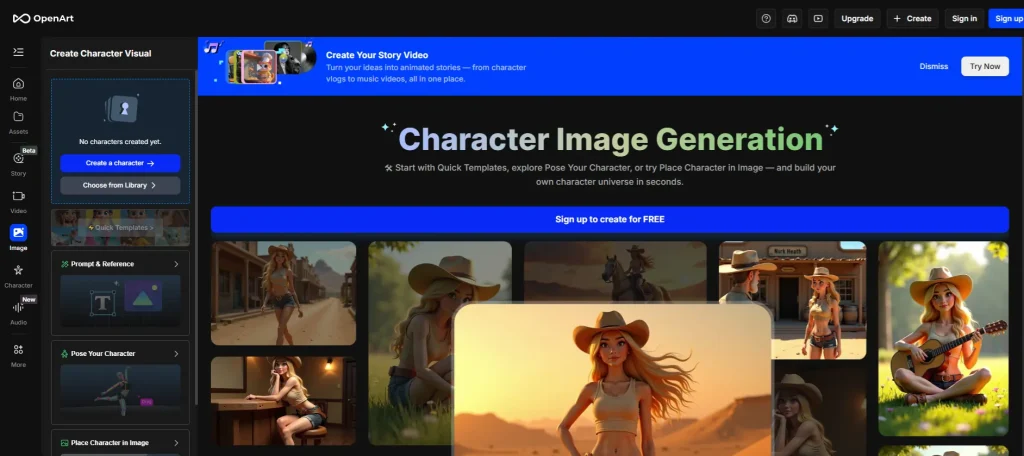Collapse the sidebar menu icon
This screenshot has width=1024, height=456.
coord(18,52)
